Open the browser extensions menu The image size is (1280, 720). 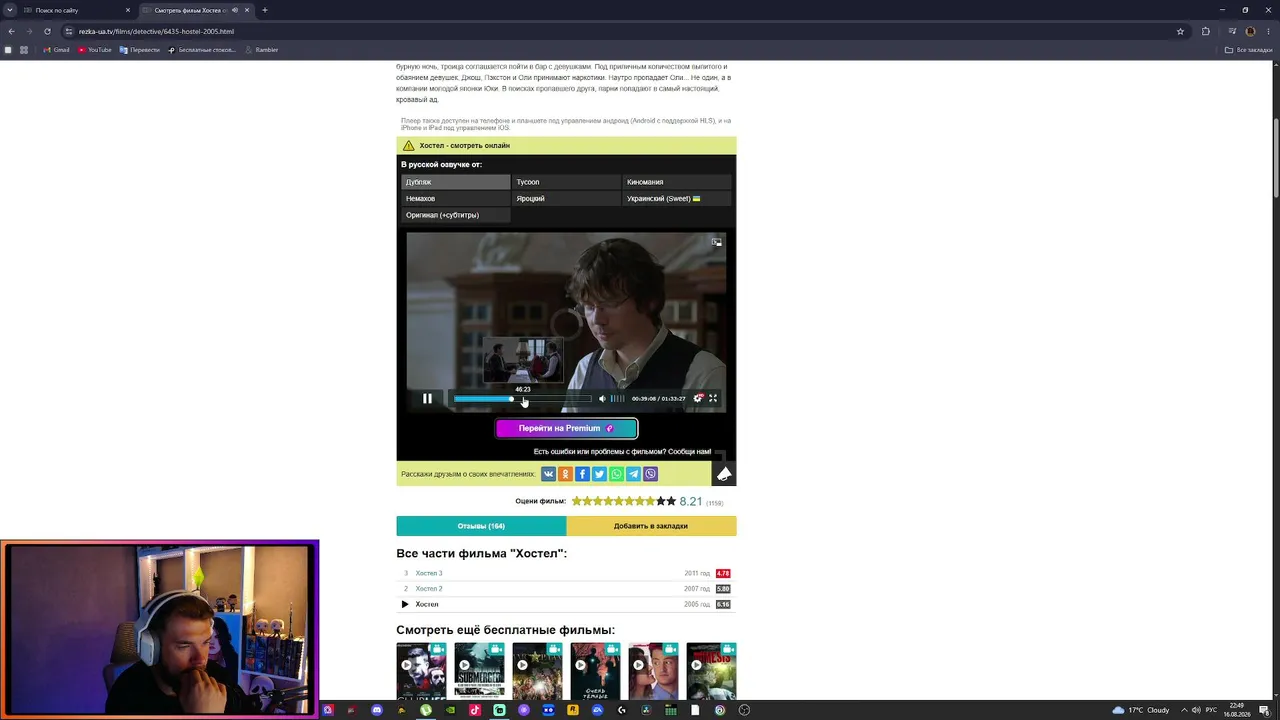point(1205,31)
